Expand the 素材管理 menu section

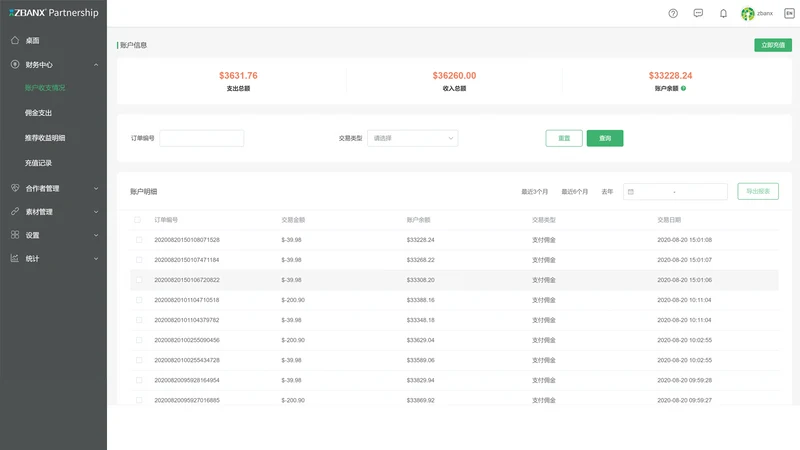pyautogui.click(x=96, y=212)
